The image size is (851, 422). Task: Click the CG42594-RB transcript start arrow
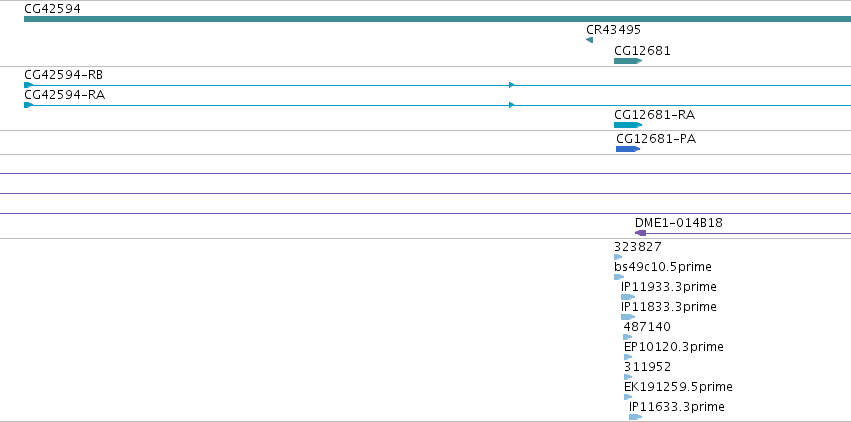click(x=28, y=85)
